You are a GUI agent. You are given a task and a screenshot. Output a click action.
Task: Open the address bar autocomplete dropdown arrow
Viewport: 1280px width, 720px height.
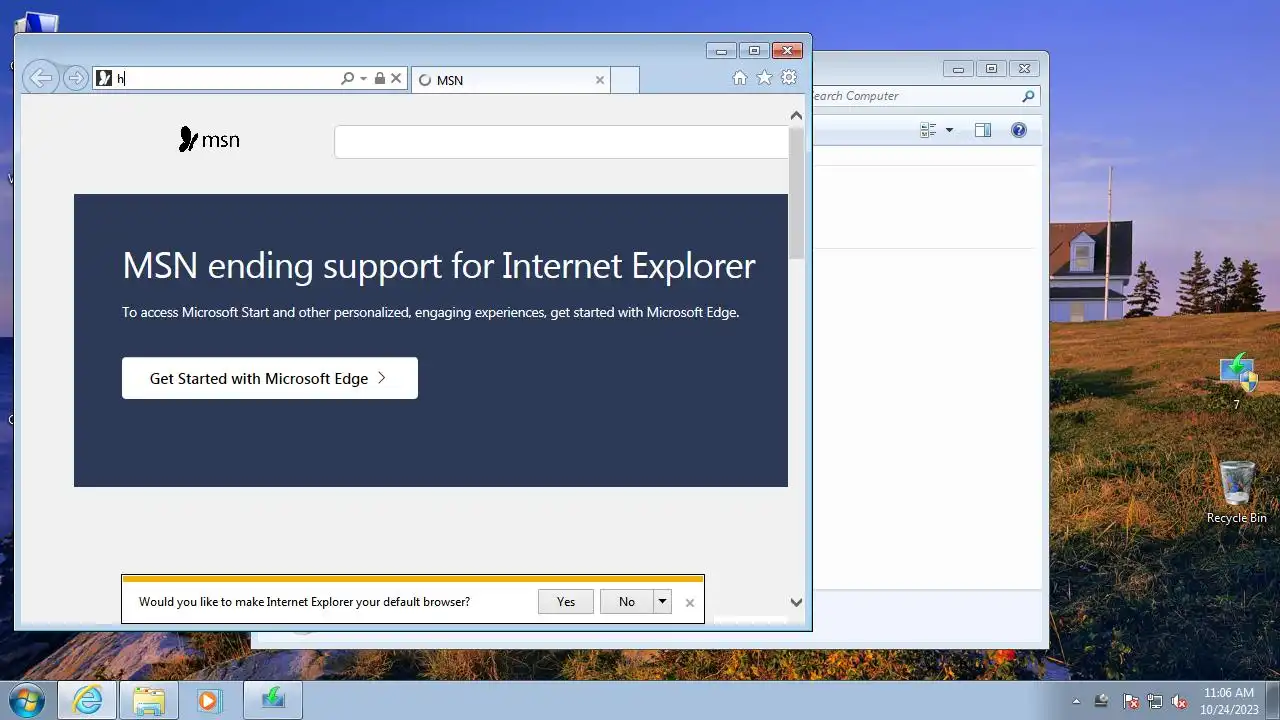click(364, 78)
